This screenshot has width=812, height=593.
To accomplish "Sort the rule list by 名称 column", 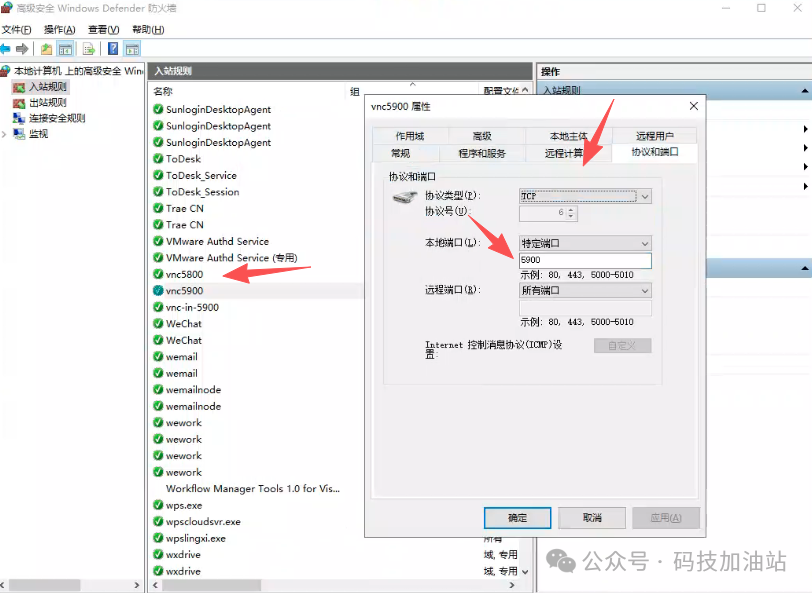I will (x=163, y=91).
